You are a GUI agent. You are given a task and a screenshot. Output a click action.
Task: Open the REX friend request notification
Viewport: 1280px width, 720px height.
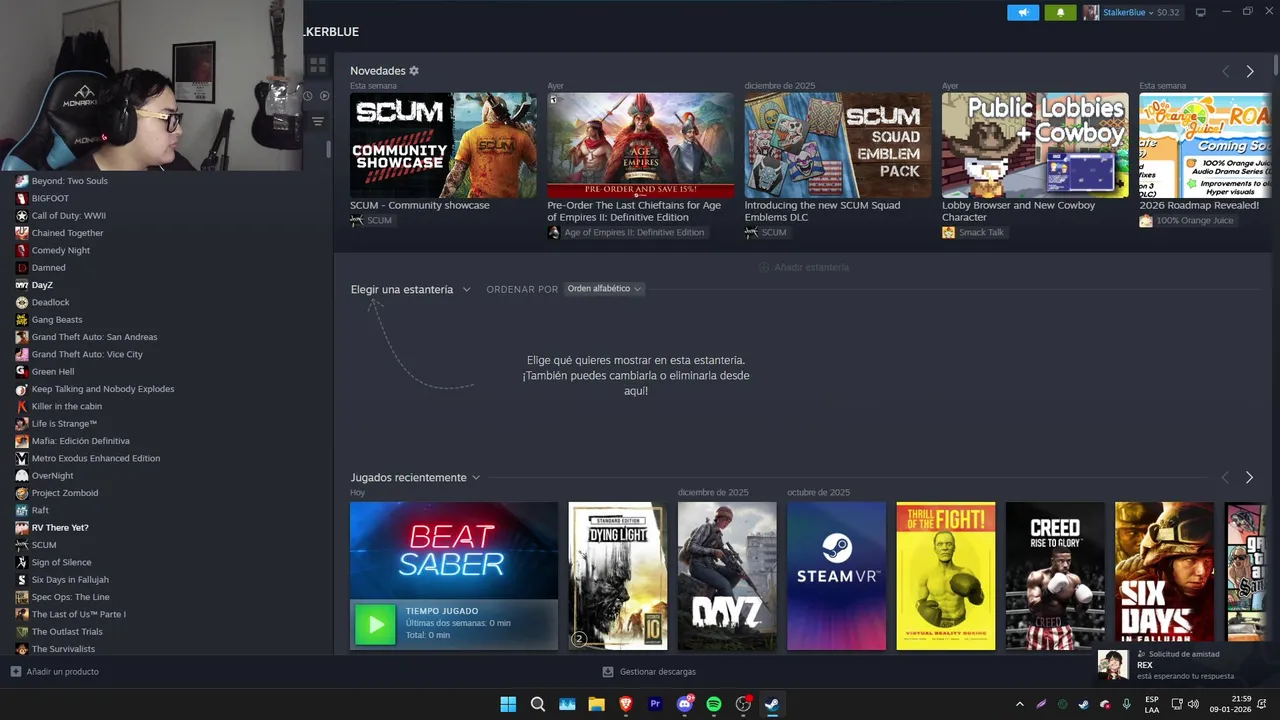(x=1186, y=665)
